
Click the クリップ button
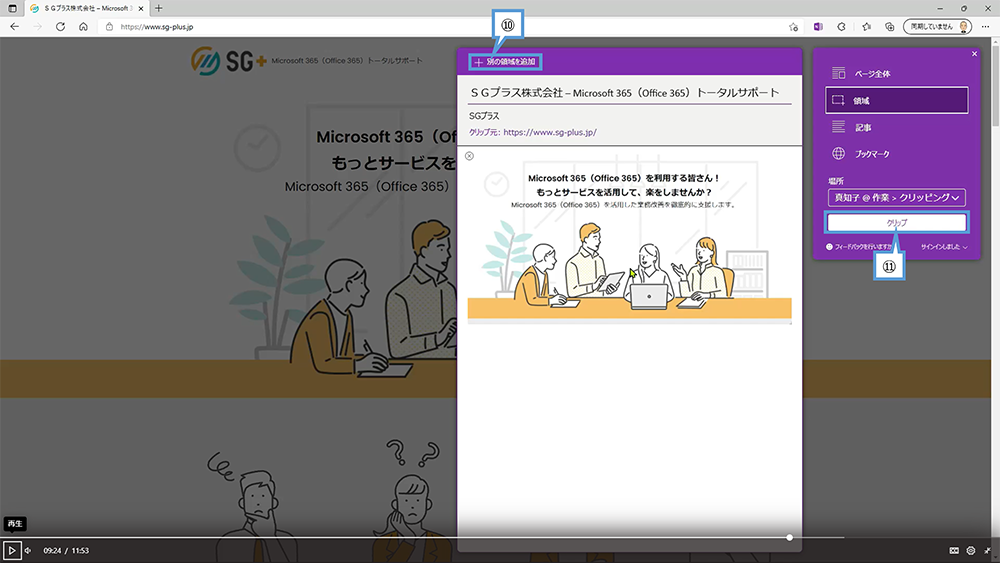[x=897, y=223]
